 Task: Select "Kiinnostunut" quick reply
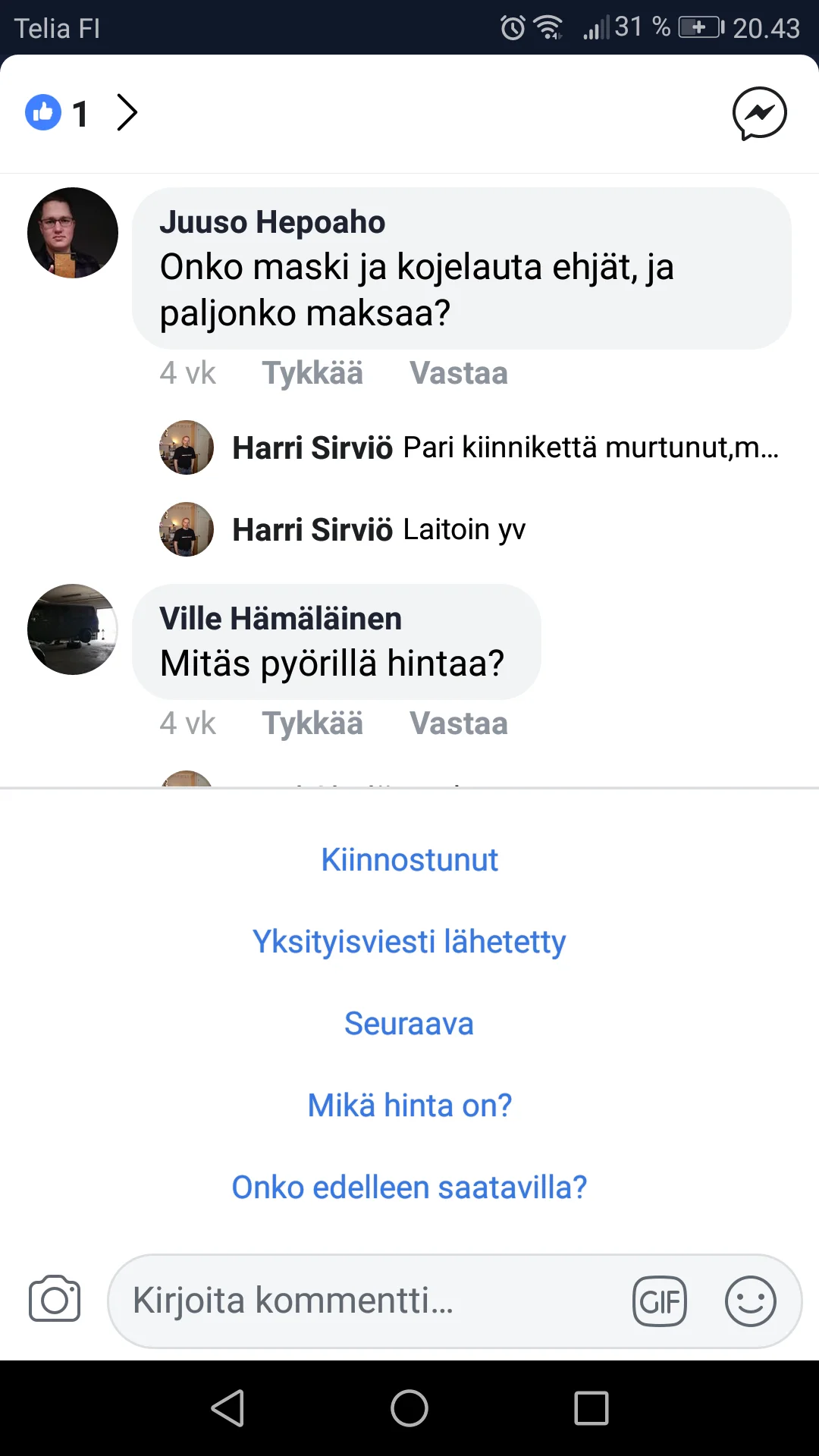[x=409, y=860]
